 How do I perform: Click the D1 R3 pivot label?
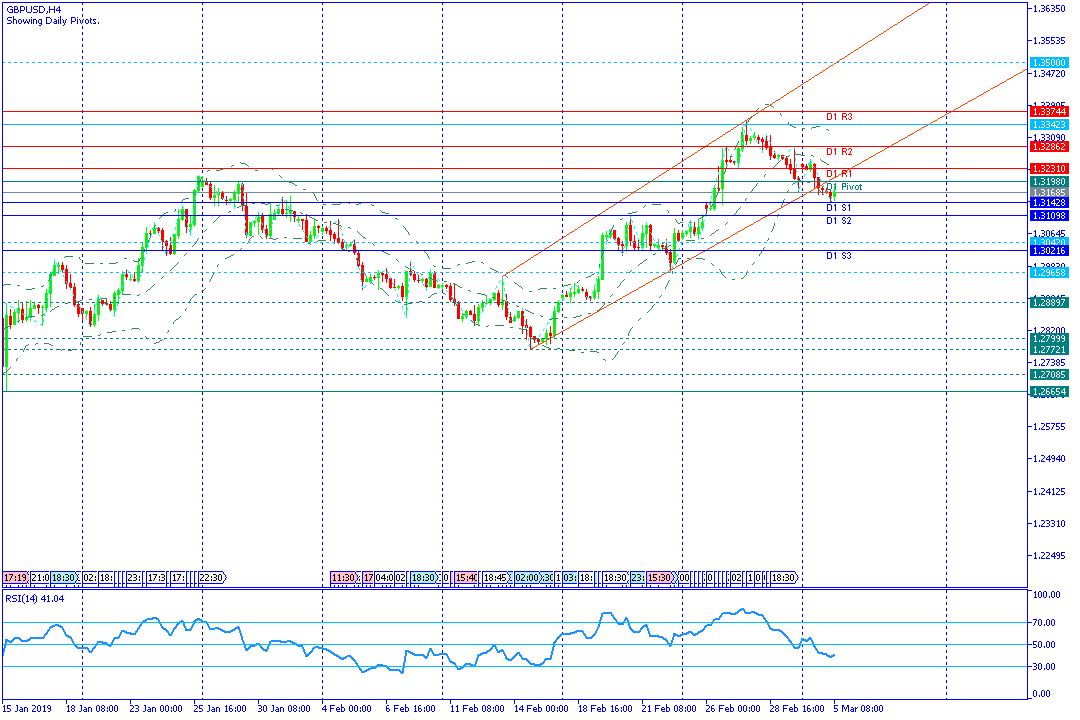click(839, 117)
